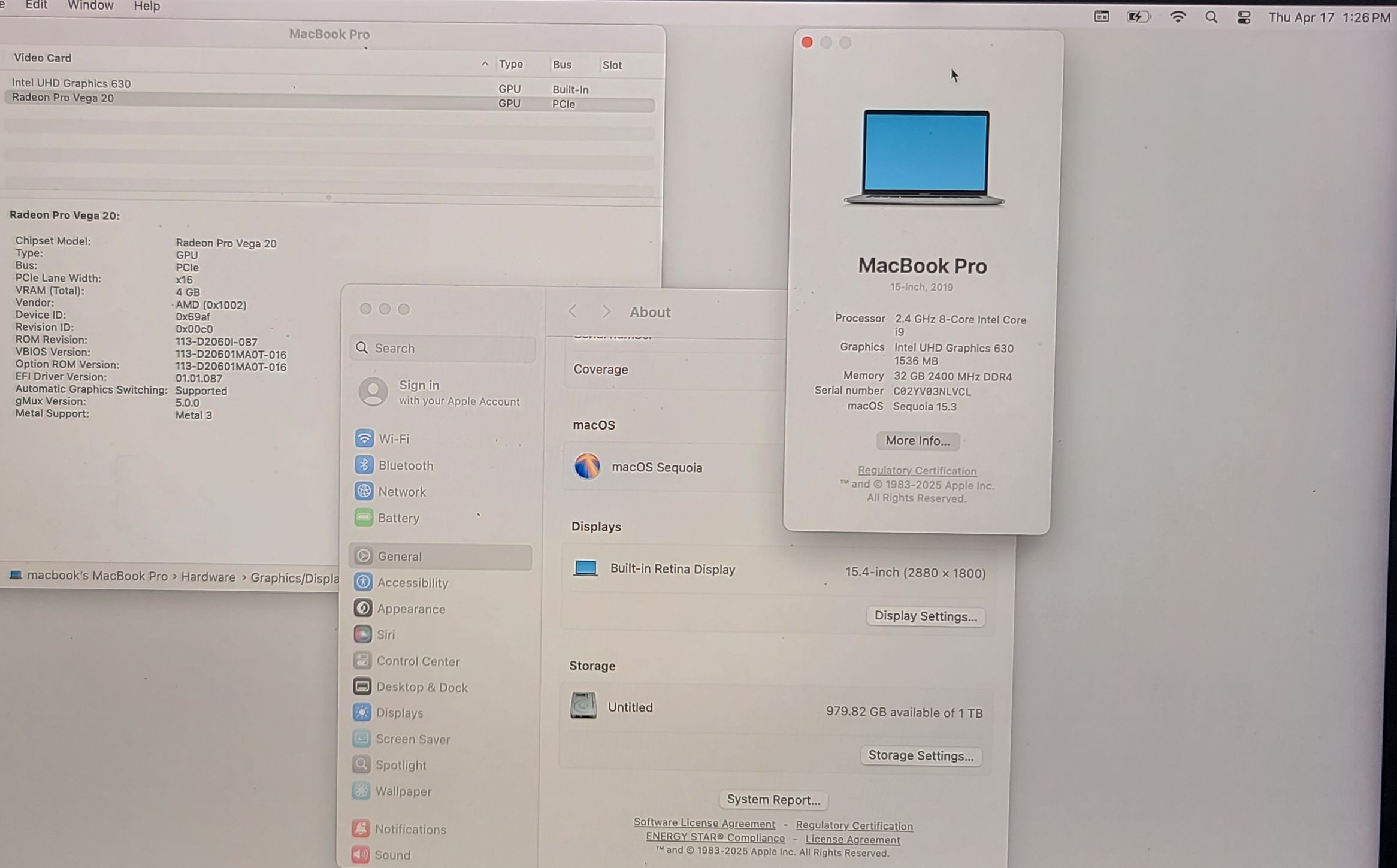Click the More Info... button

point(917,441)
